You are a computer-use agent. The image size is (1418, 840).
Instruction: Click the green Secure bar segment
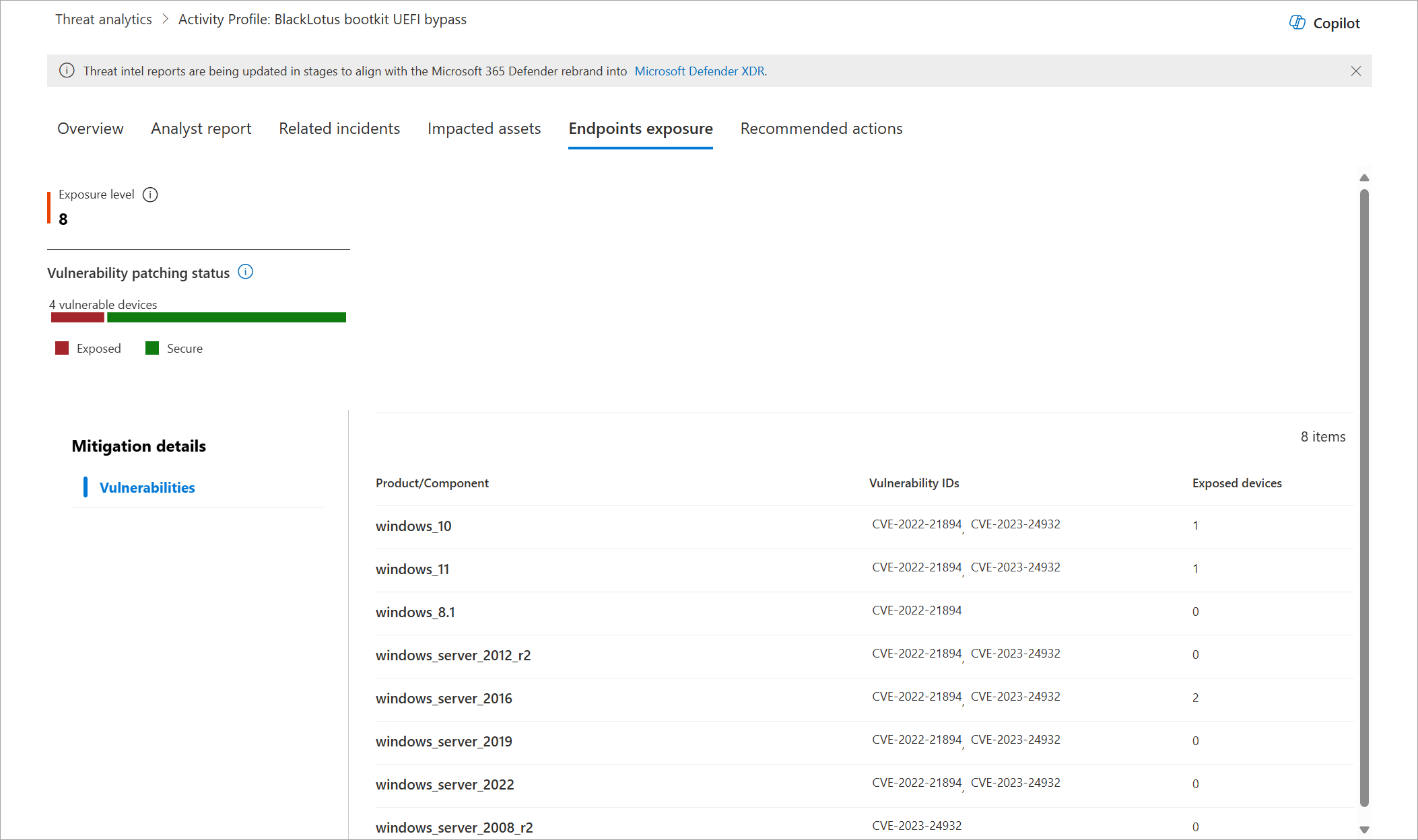(x=226, y=318)
